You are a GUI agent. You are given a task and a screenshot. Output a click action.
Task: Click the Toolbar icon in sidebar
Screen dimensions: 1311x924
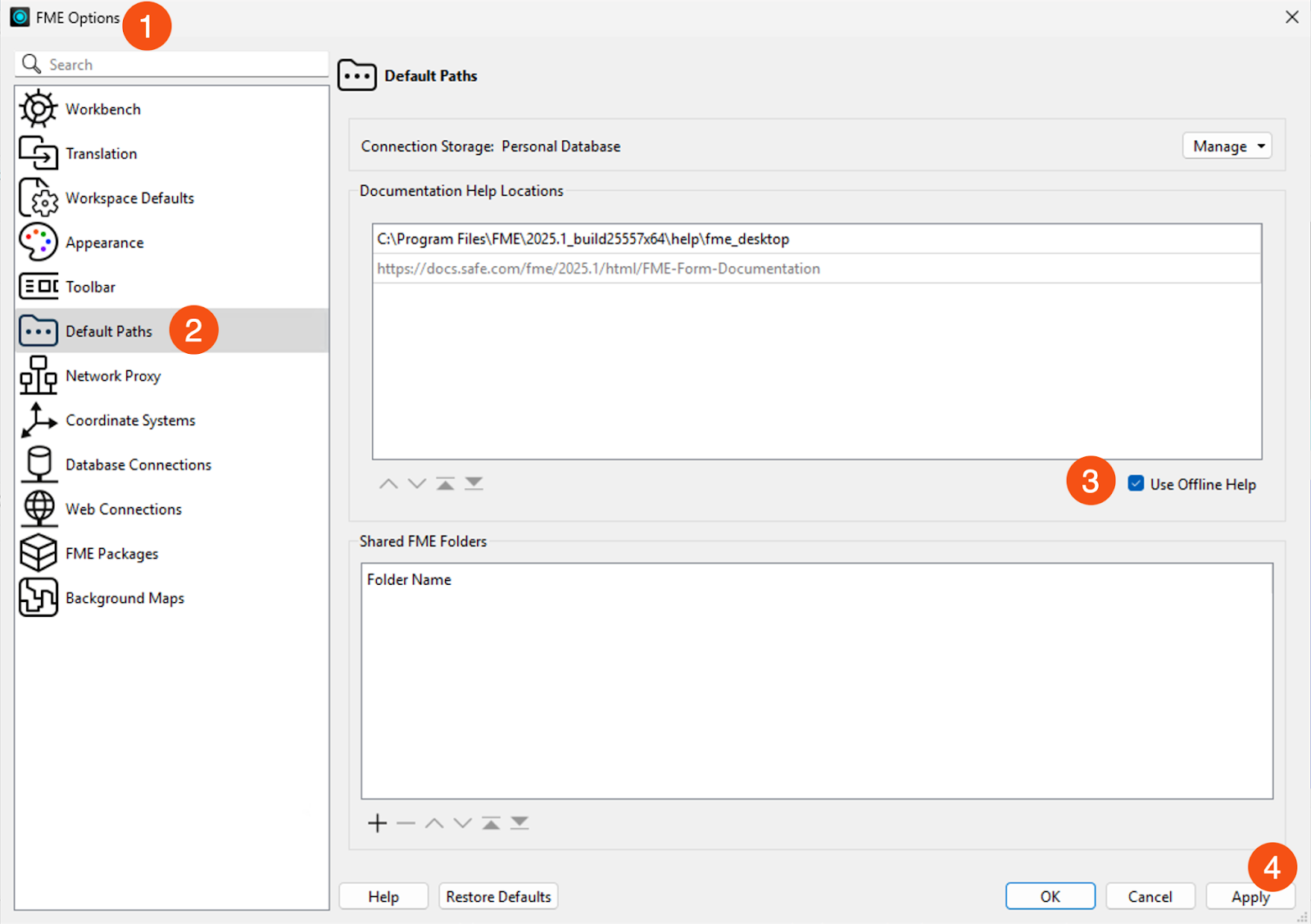pos(39,287)
